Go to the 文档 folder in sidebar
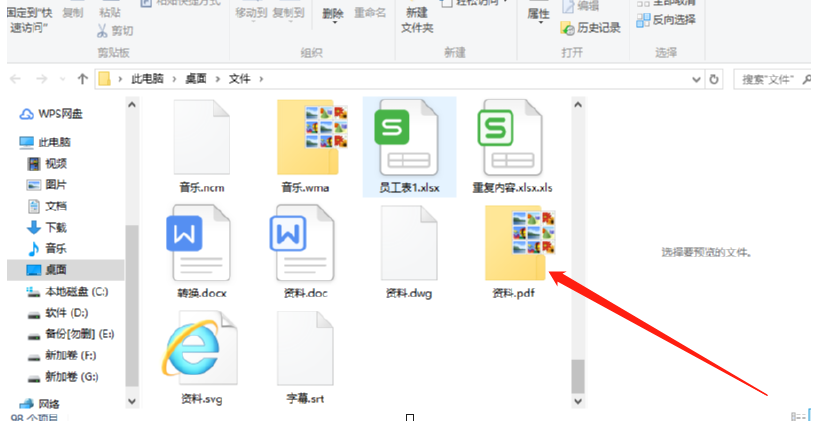838x434 pixels. pyautogui.click(x=47, y=206)
